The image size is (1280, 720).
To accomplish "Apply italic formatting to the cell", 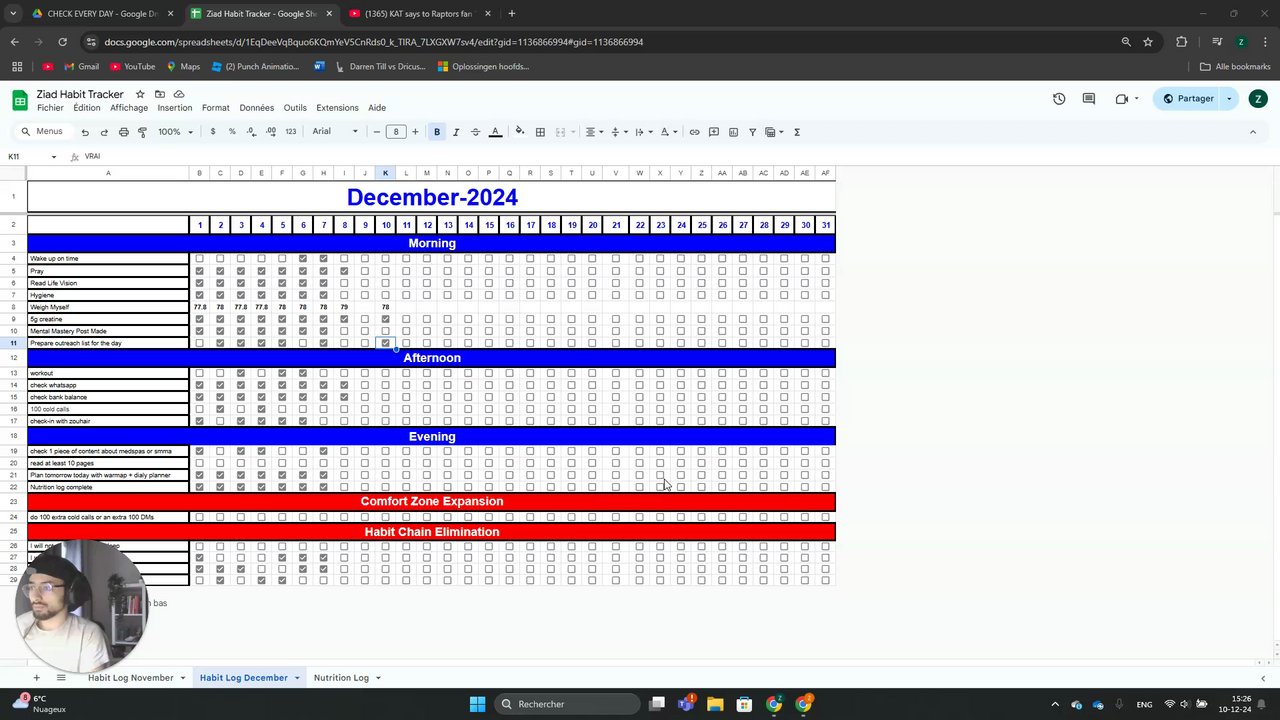I will (456, 132).
